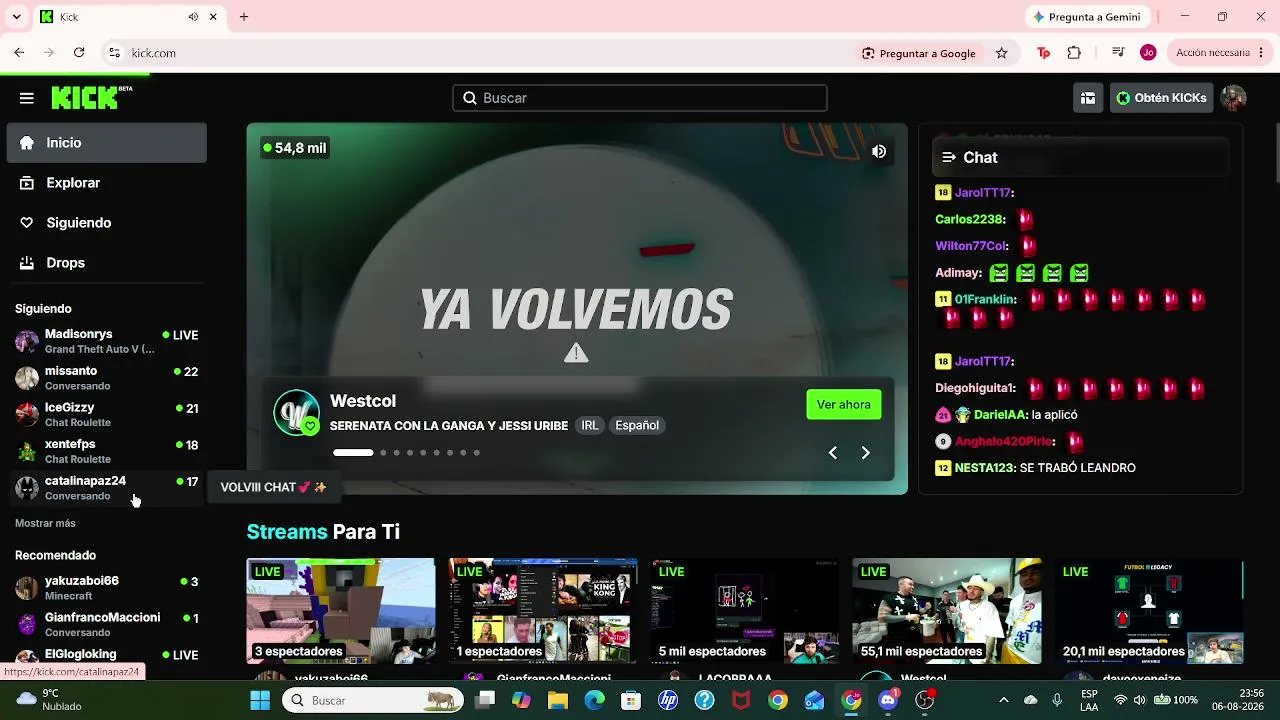Mute the featured Westcol stream
Screen dimensions: 1280x720
[879, 151]
